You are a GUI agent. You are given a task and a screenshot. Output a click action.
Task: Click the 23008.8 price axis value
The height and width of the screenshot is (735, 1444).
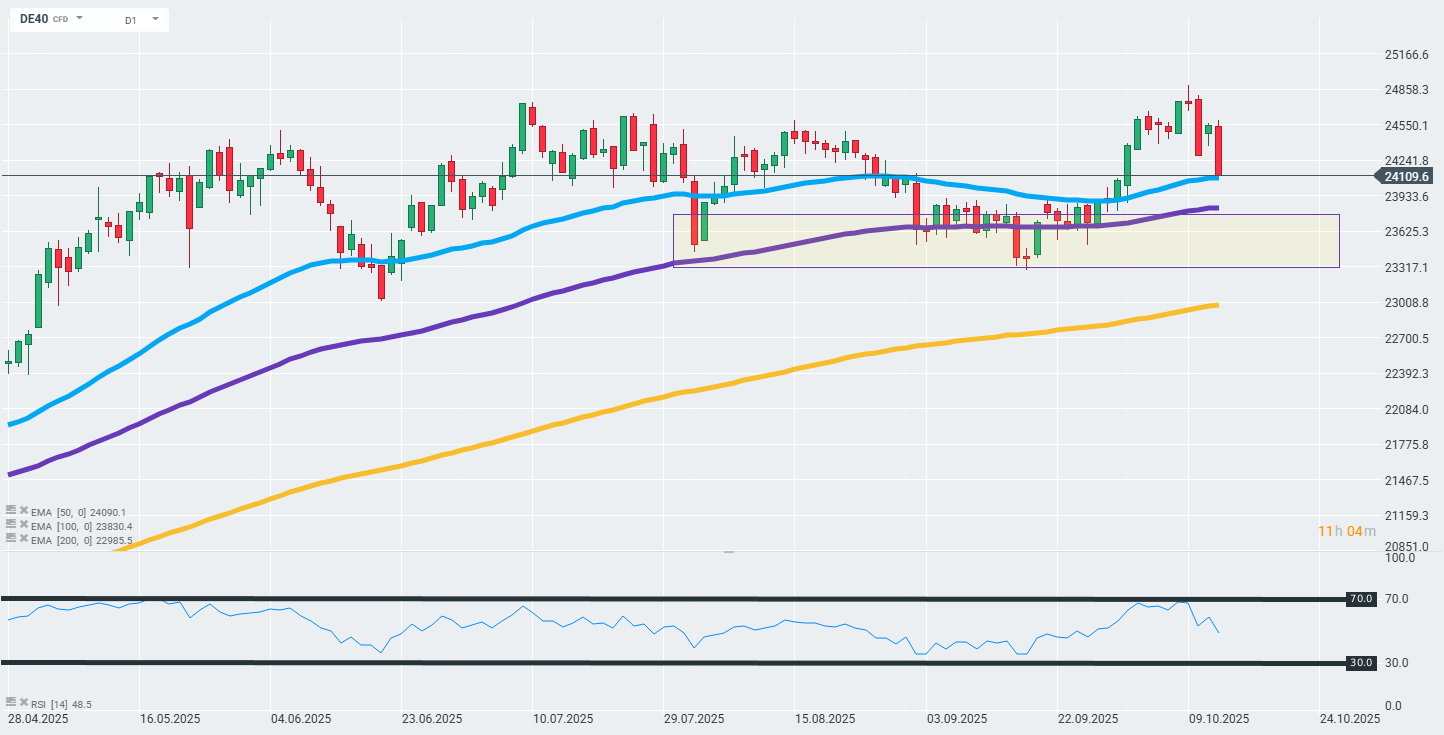click(x=1407, y=303)
